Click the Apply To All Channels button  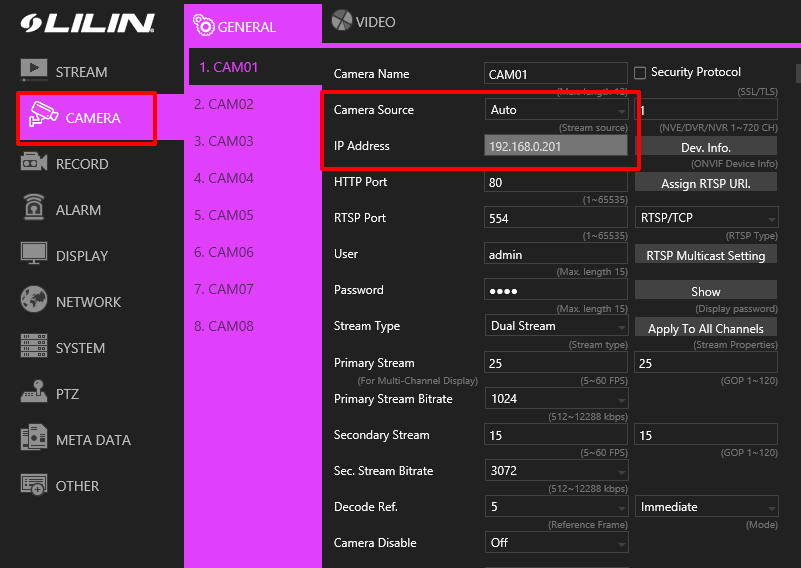pos(705,329)
